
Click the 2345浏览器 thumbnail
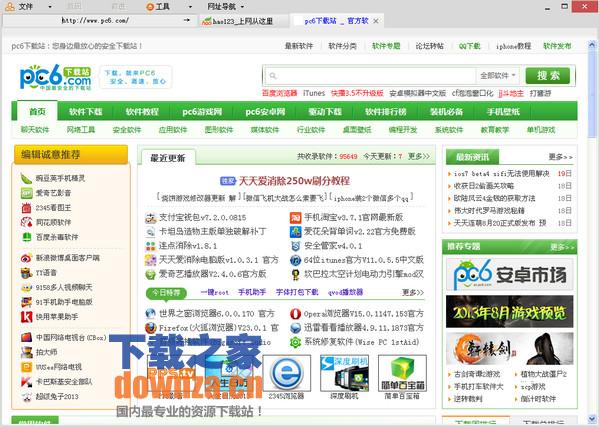[x=287, y=374]
